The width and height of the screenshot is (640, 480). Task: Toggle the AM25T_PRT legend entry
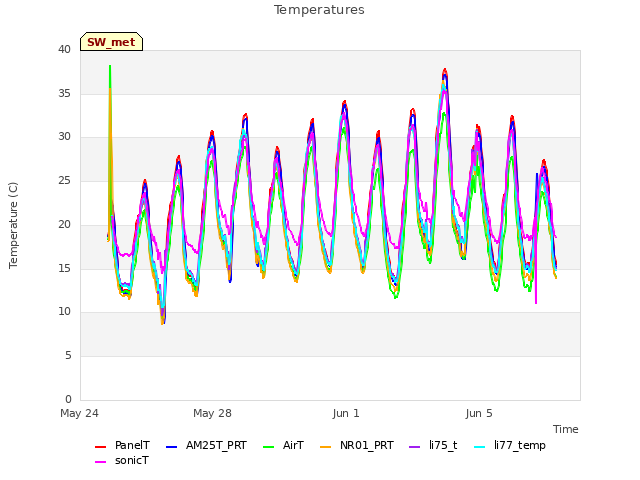206,445
